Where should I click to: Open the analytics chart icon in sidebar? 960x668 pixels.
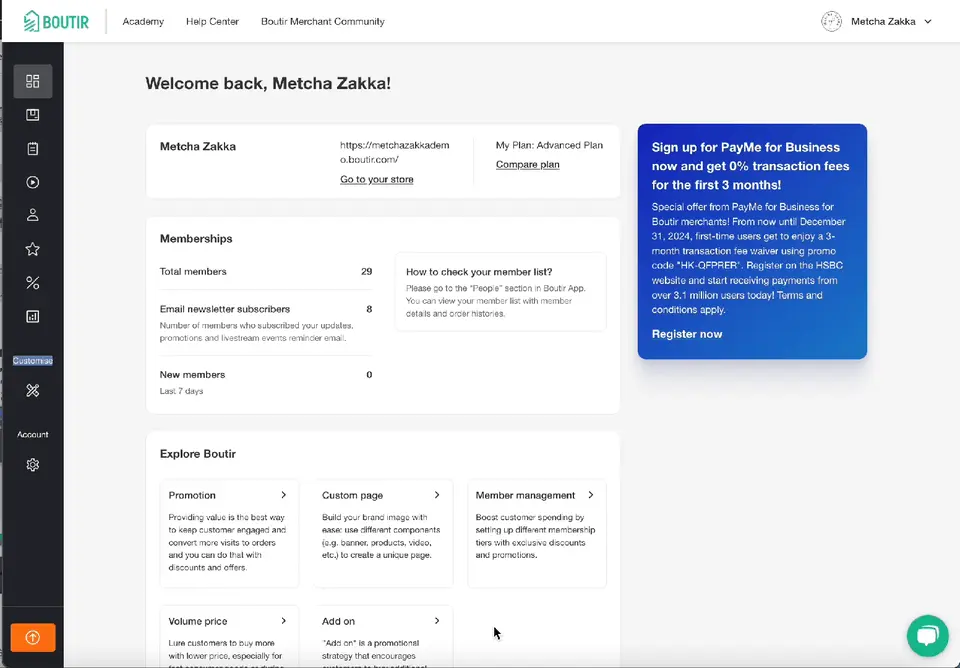click(32, 316)
